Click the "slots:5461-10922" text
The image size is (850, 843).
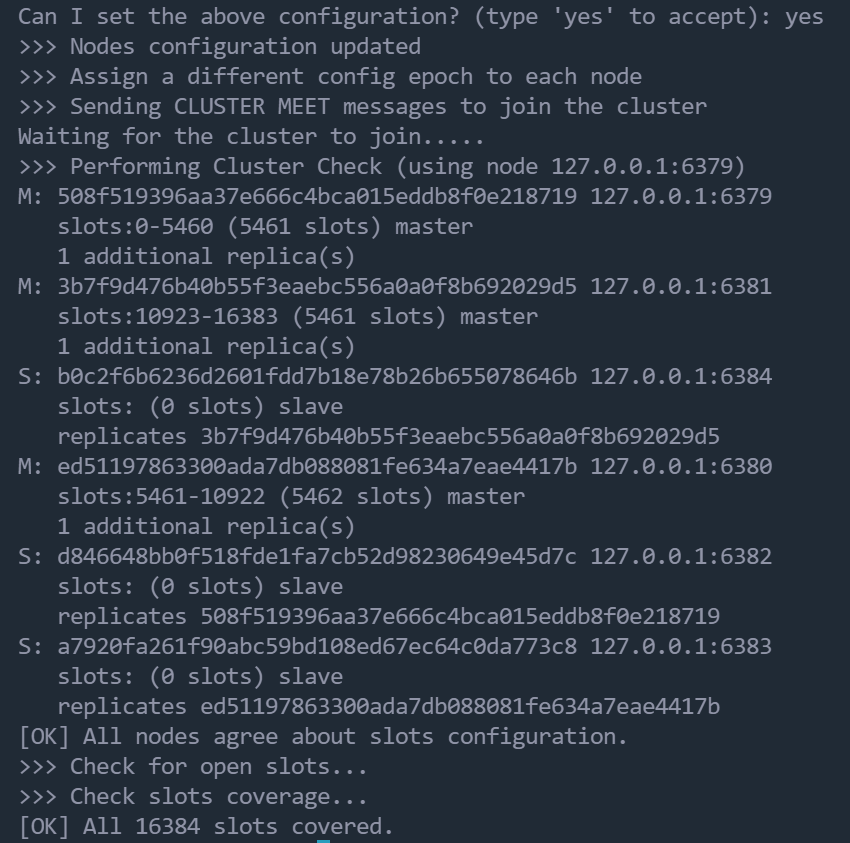pos(160,497)
